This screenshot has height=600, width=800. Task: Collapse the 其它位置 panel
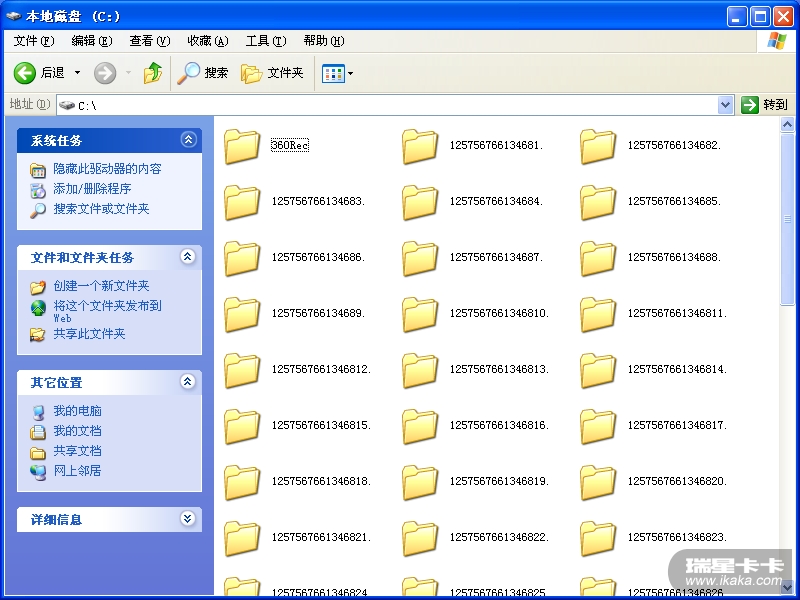click(188, 381)
